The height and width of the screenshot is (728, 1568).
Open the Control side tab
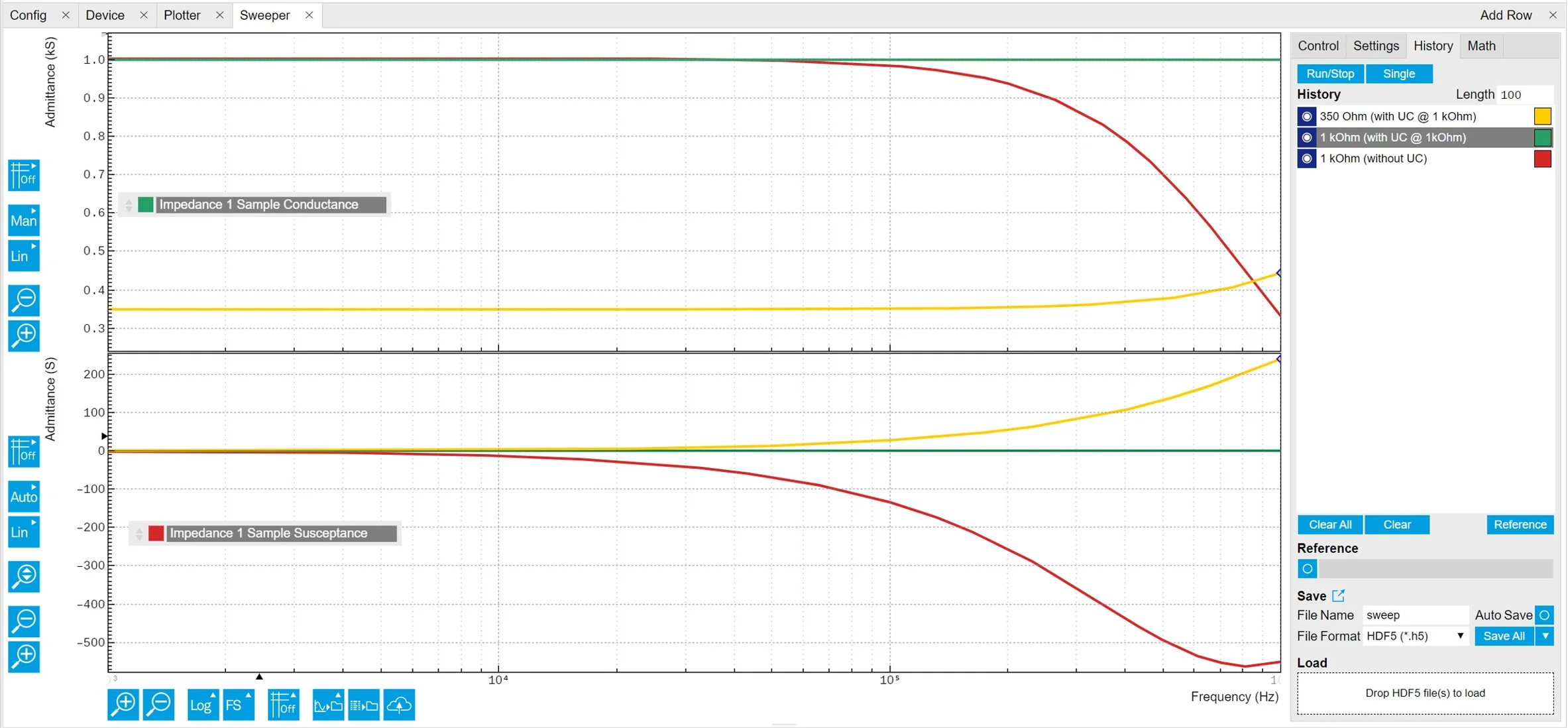1318,46
